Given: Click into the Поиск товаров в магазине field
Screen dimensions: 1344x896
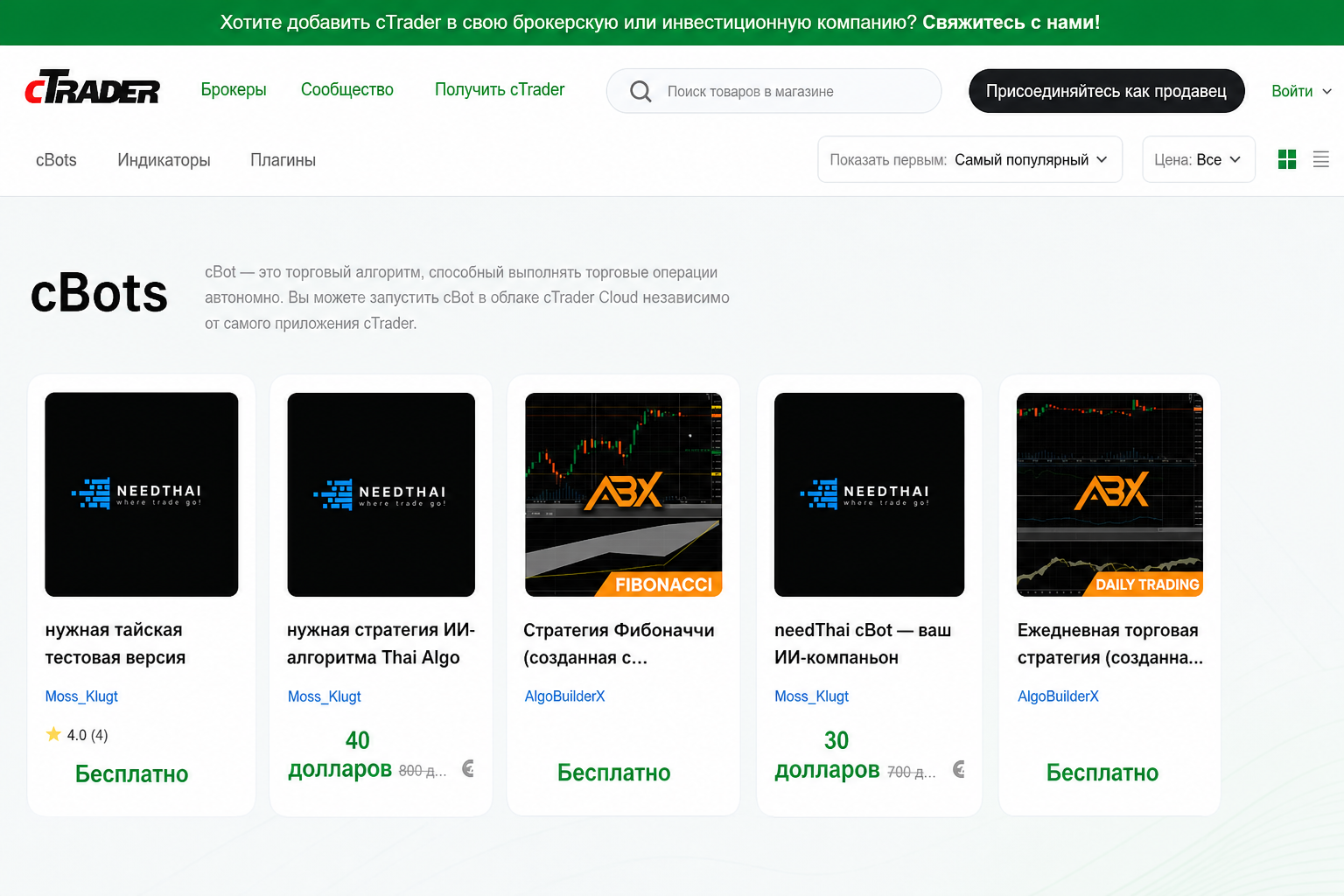Looking at the screenshot, I should [x=773, y=91].
